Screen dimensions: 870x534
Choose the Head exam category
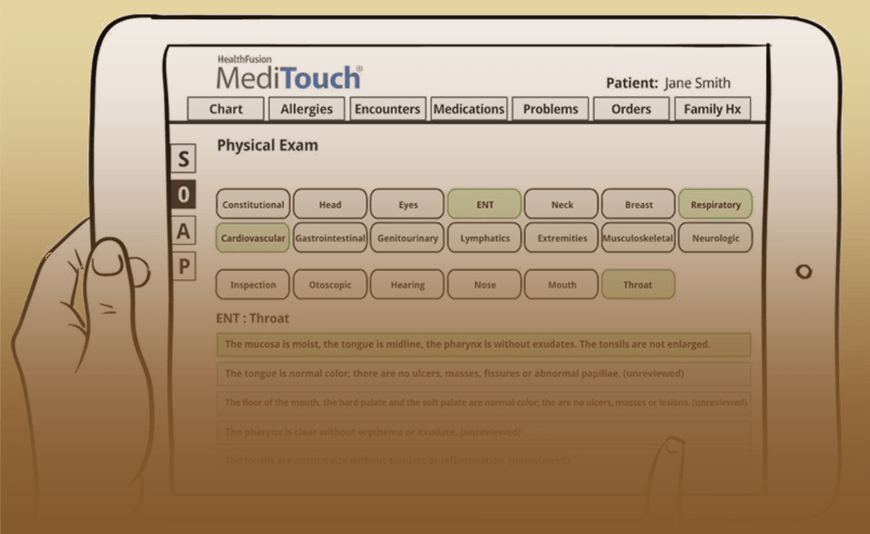click(330, 204)
